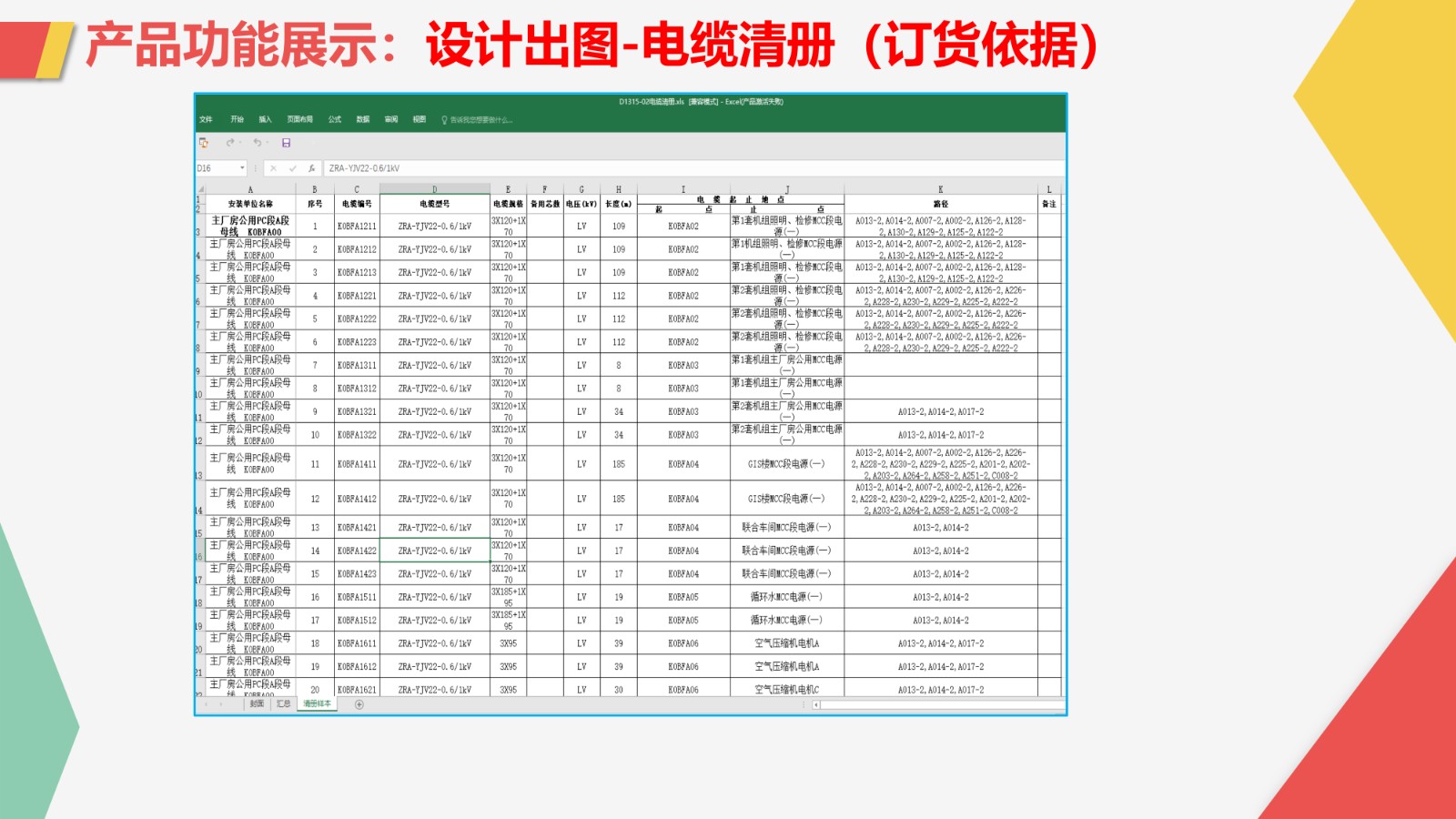1456x819 pixels.
Task: Select column G header
Action: [581, 190]
